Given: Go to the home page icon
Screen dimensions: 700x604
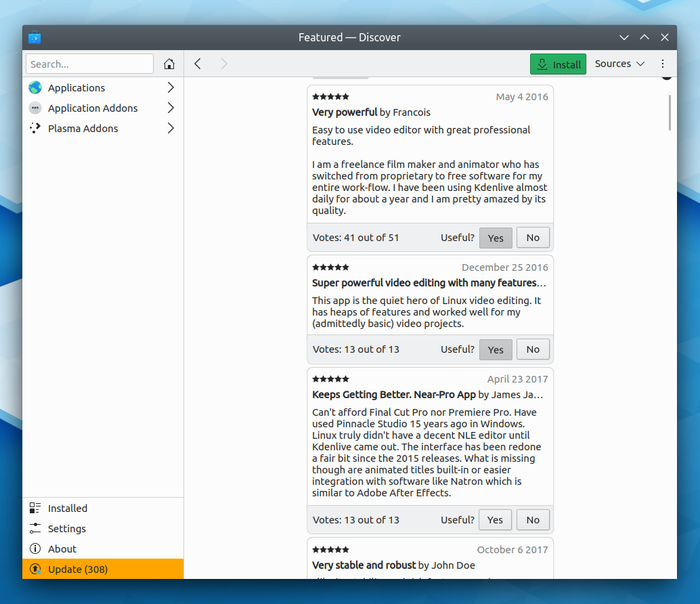Looking at the screenshot, I should (x=169, y=64).
